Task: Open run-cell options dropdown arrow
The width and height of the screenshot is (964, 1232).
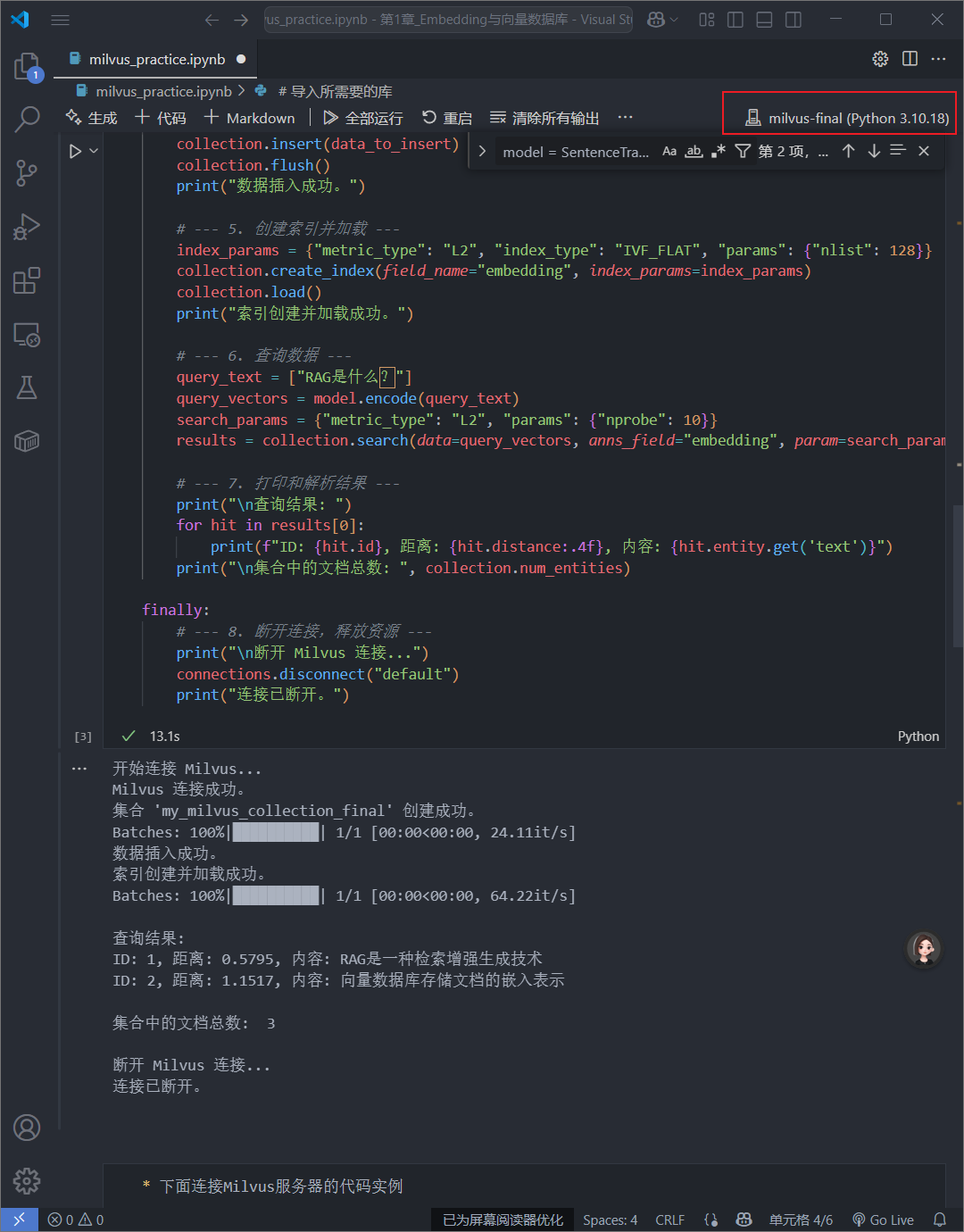Action: point(94,152)
